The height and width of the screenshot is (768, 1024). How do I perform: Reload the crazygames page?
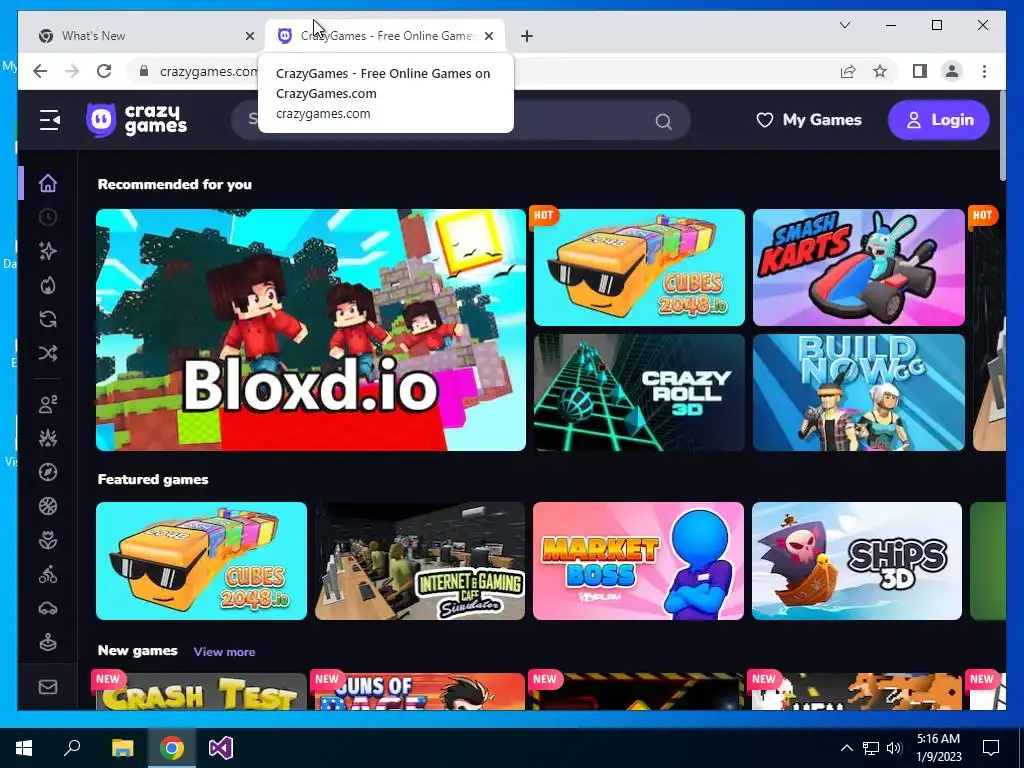[x=104, y=71]
